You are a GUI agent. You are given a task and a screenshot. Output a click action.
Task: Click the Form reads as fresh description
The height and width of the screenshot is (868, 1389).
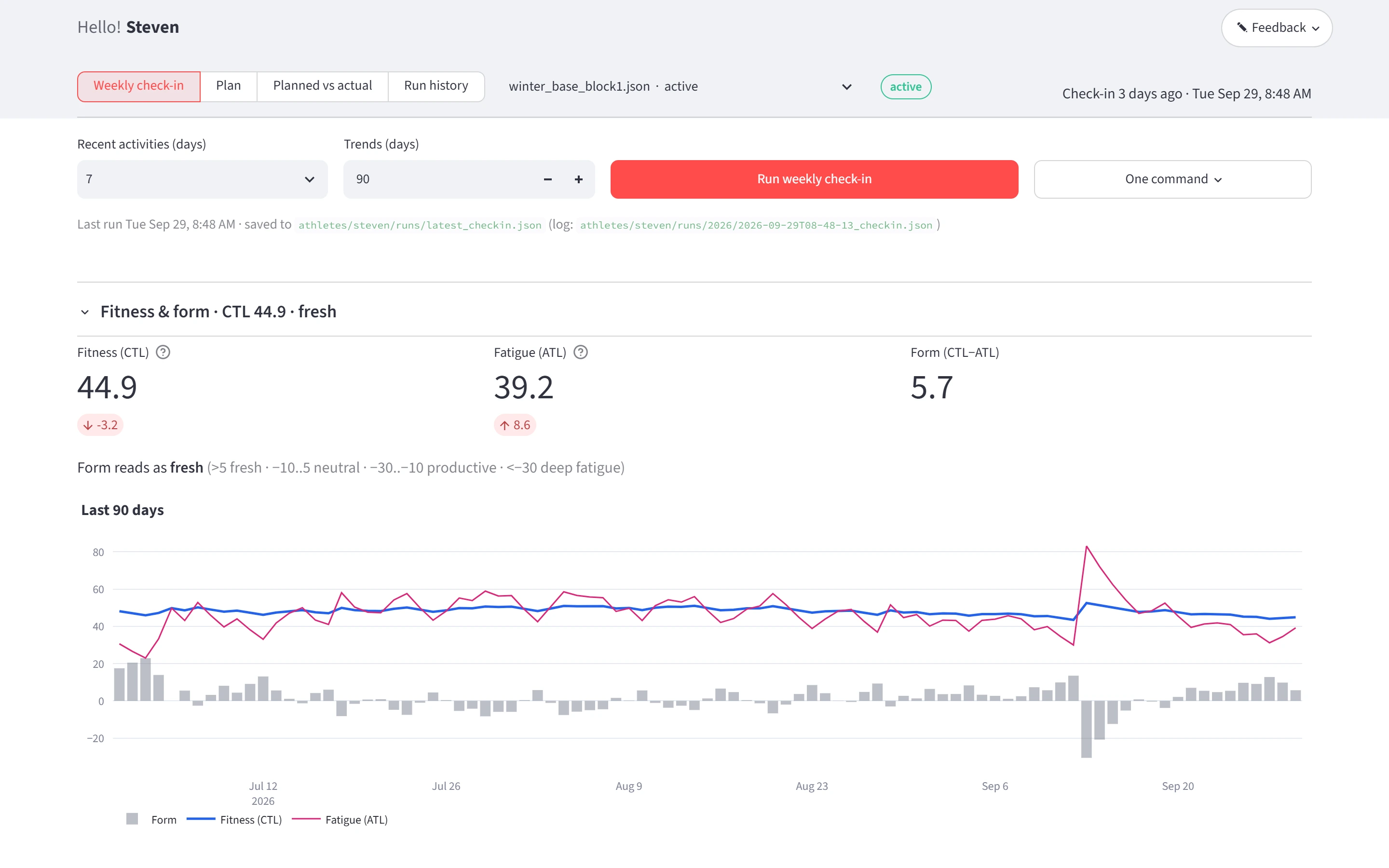pyautogui.click(x=351, y=468)
